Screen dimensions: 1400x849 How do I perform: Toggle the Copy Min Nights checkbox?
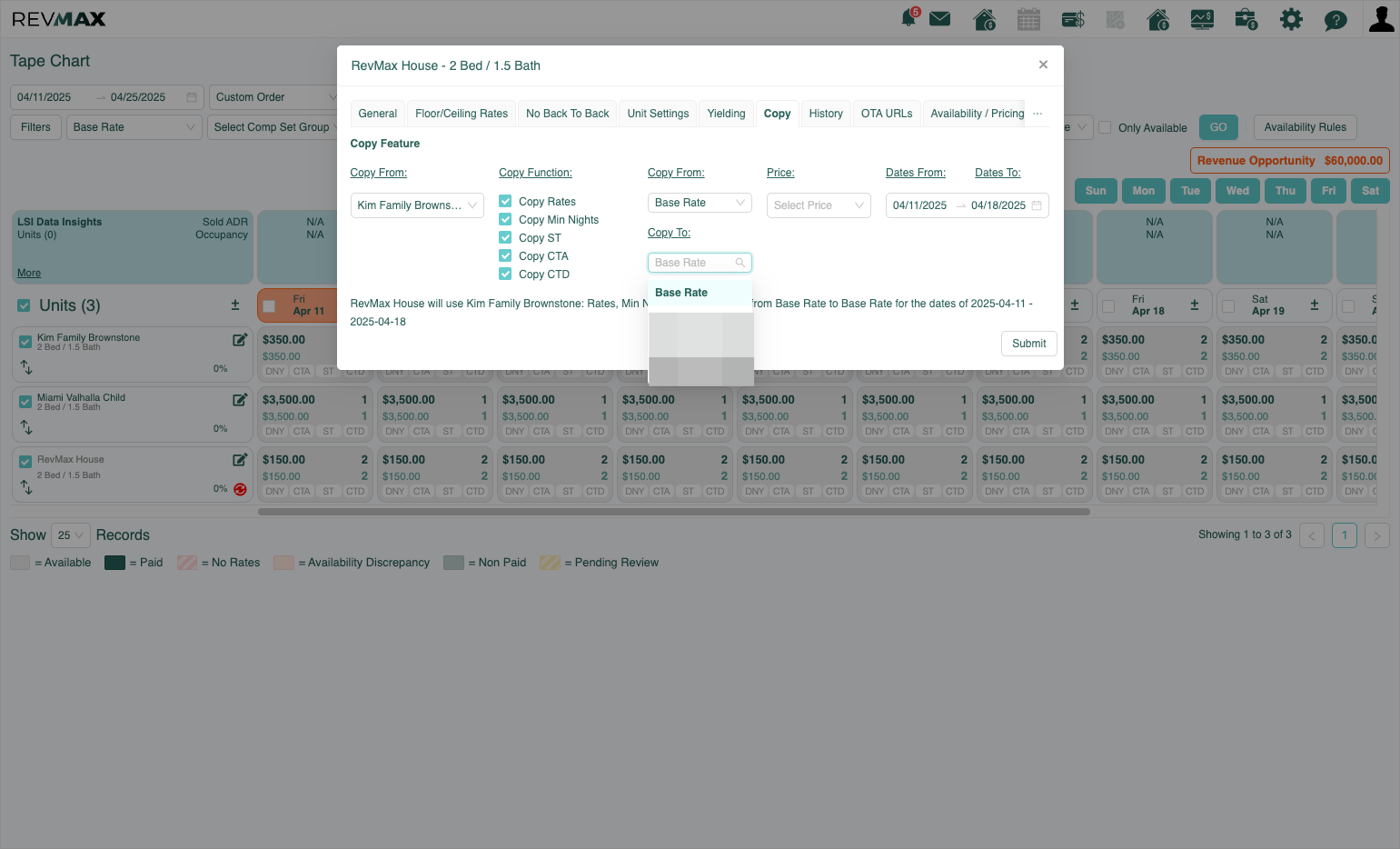coord(505,219)
